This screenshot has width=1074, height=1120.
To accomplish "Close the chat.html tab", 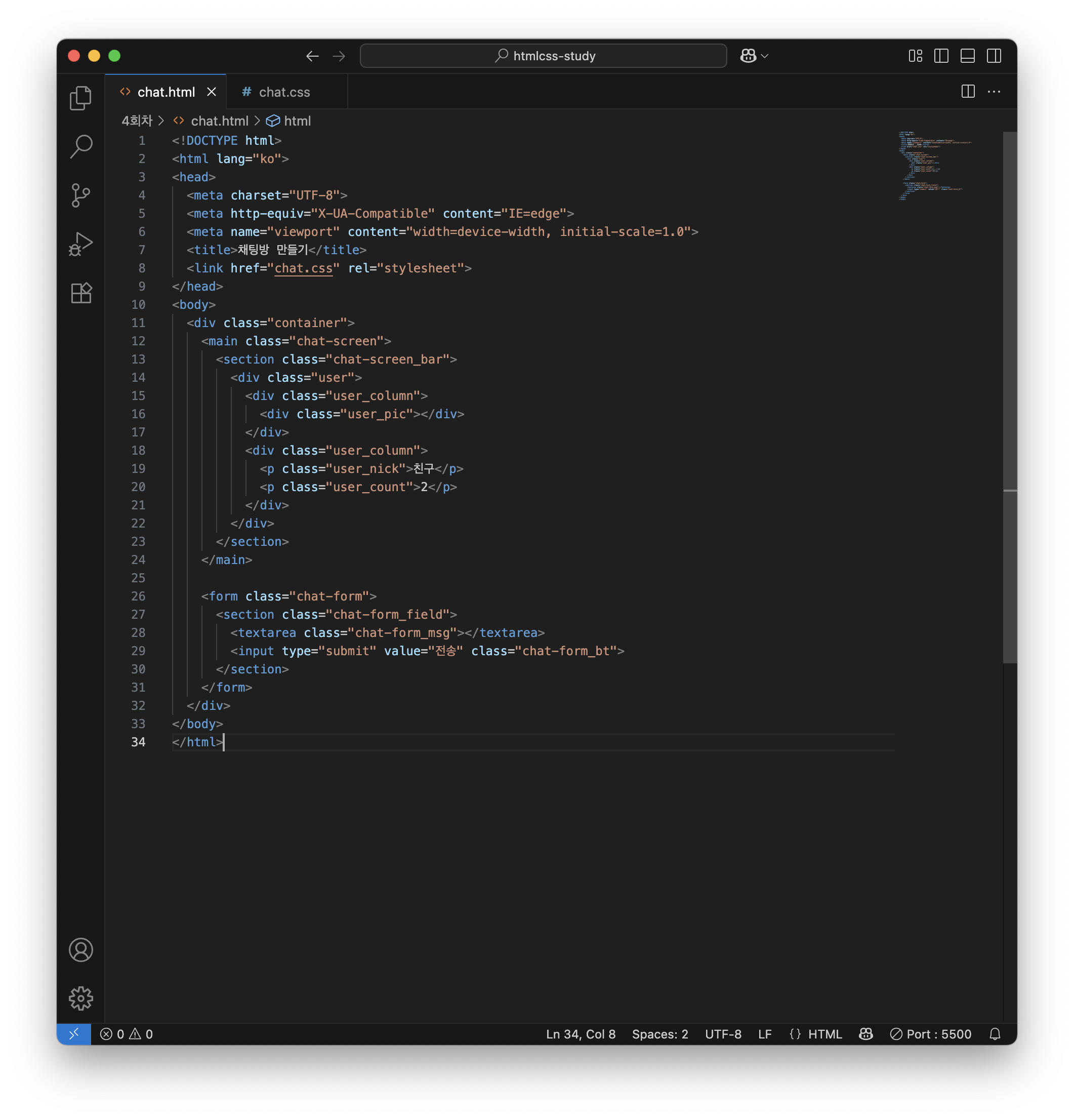I will click(212, 92).
